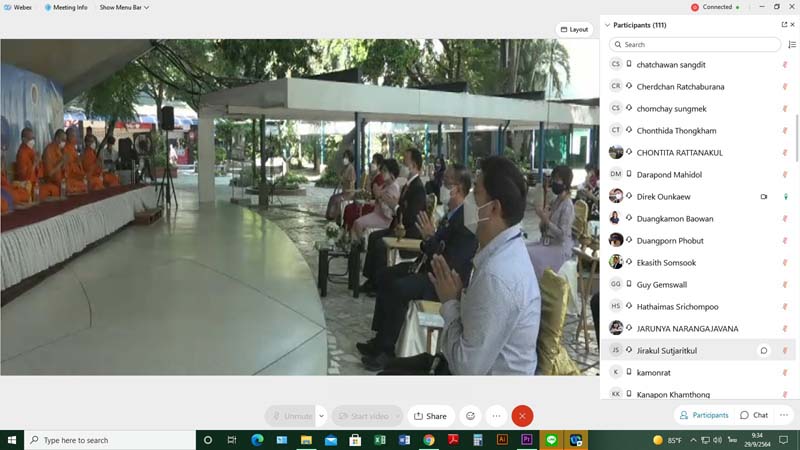Screen dimensions: 800x450
Task: Expand the audio options arrow beside Unmute
Action: (321, 416)
